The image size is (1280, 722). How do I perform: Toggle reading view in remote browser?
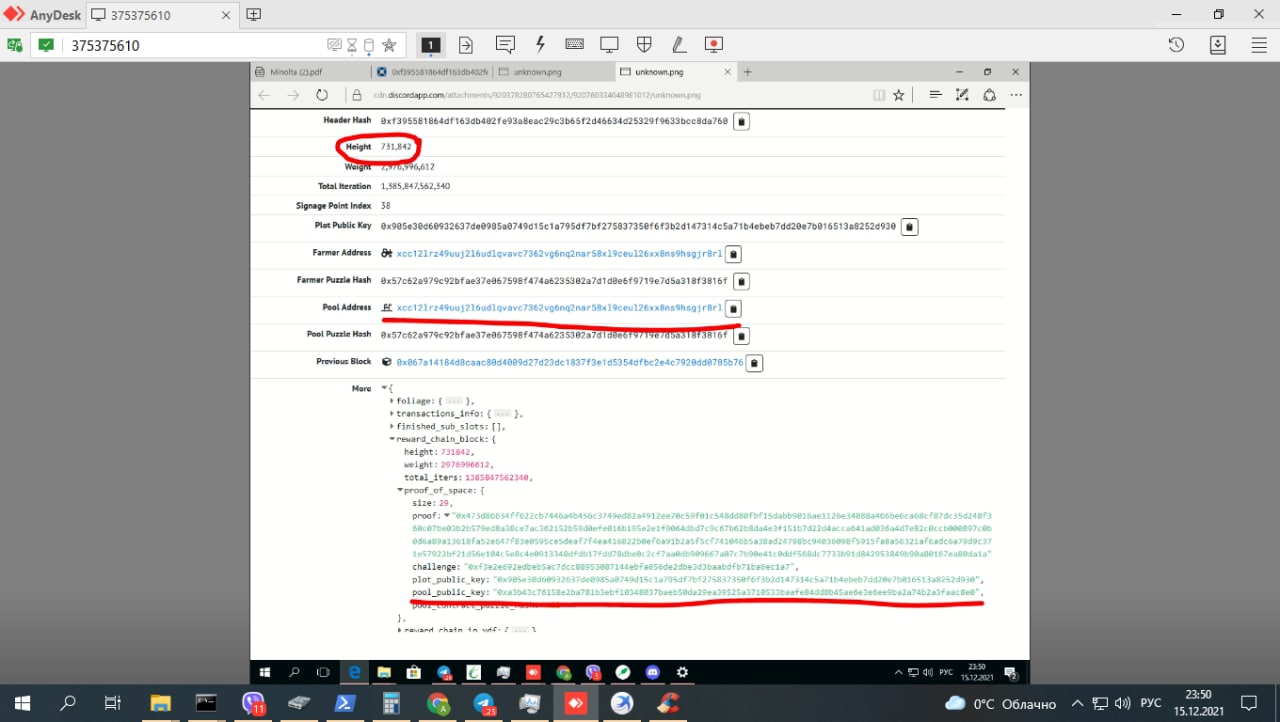(879, 95)
